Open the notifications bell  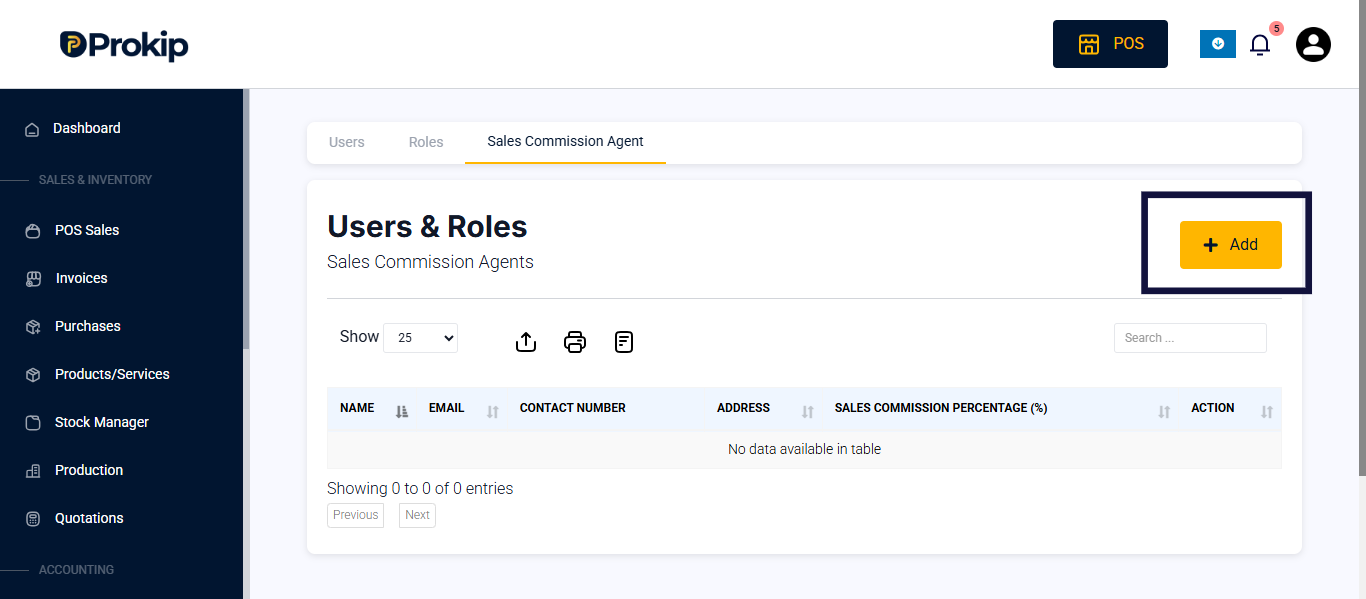pyautogui.click(x=1260, y=45)
